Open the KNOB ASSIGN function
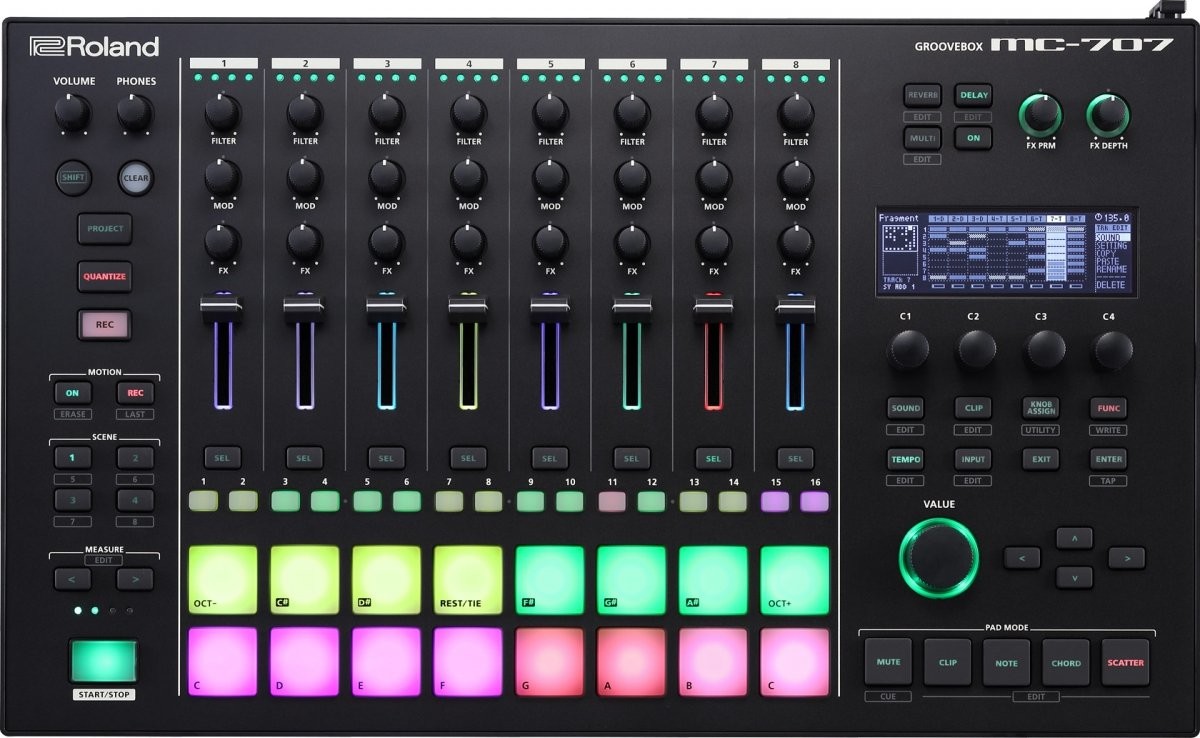Screen dimensions: 1200x738 tap(1039, 408)
